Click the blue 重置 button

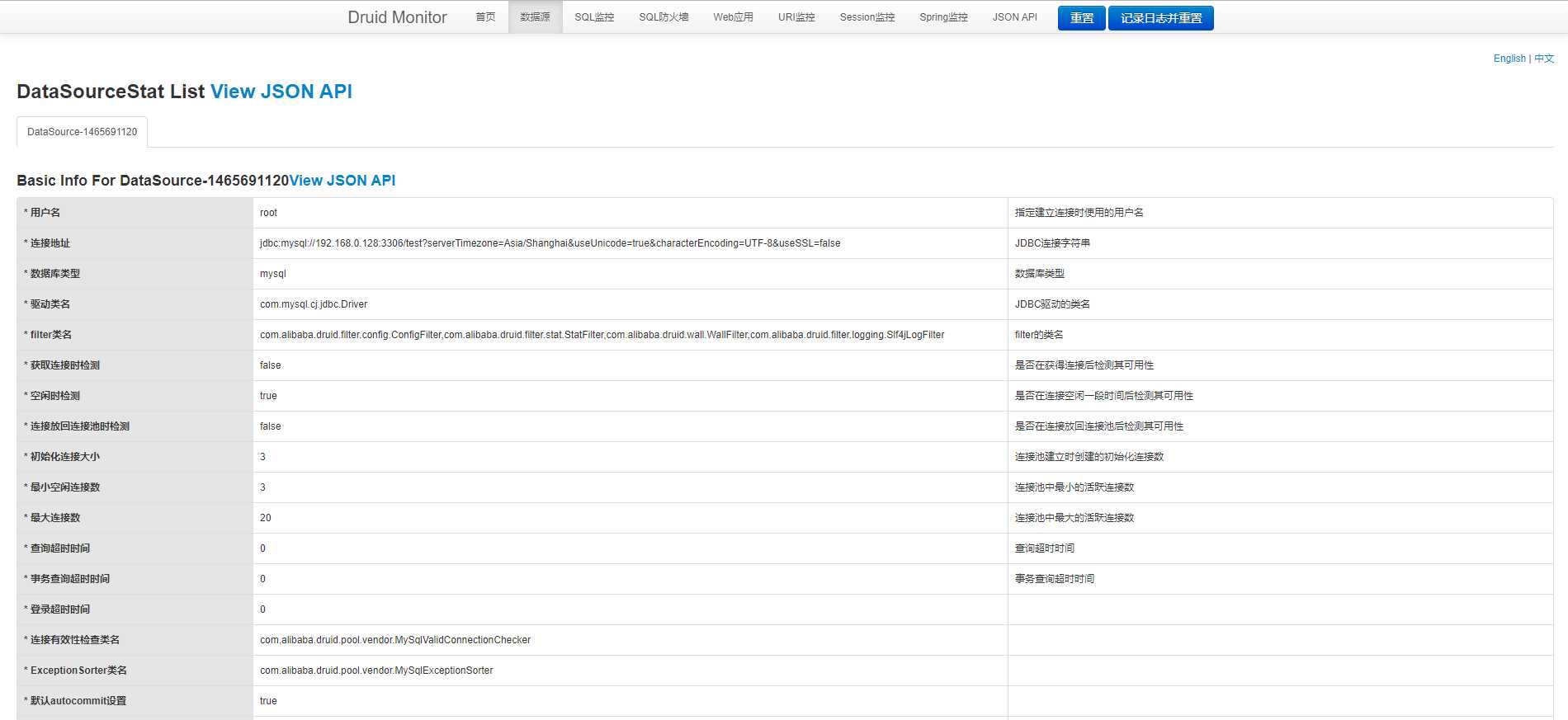1081,18
